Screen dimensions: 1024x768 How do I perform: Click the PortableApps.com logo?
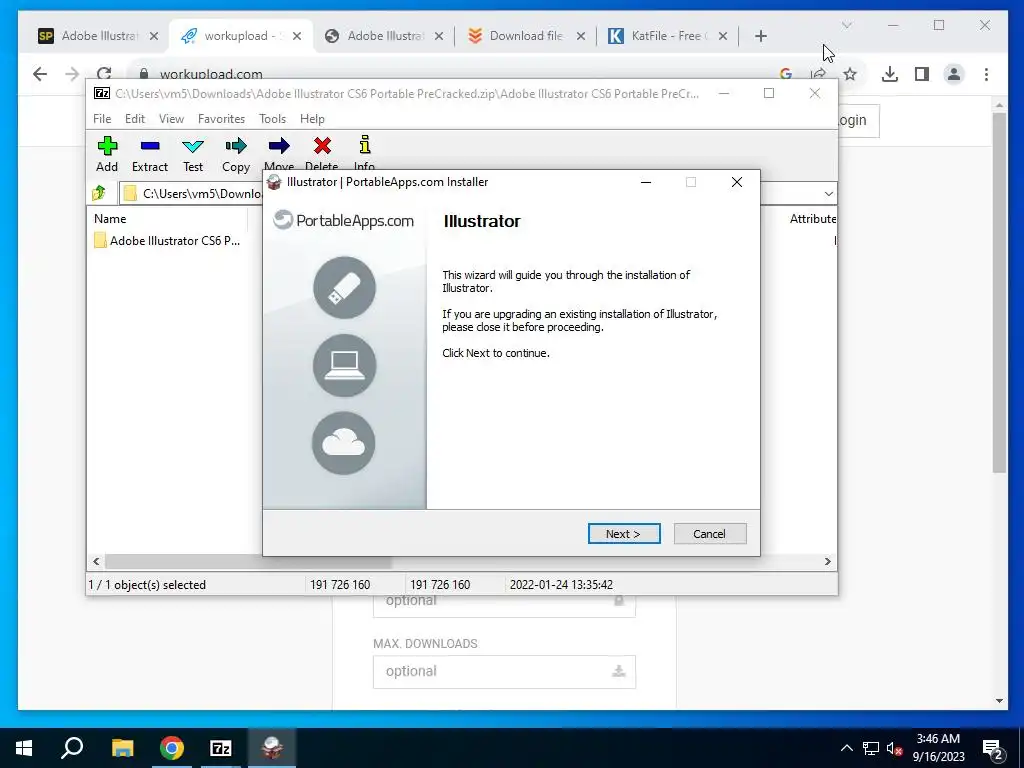tap(344, 220)
